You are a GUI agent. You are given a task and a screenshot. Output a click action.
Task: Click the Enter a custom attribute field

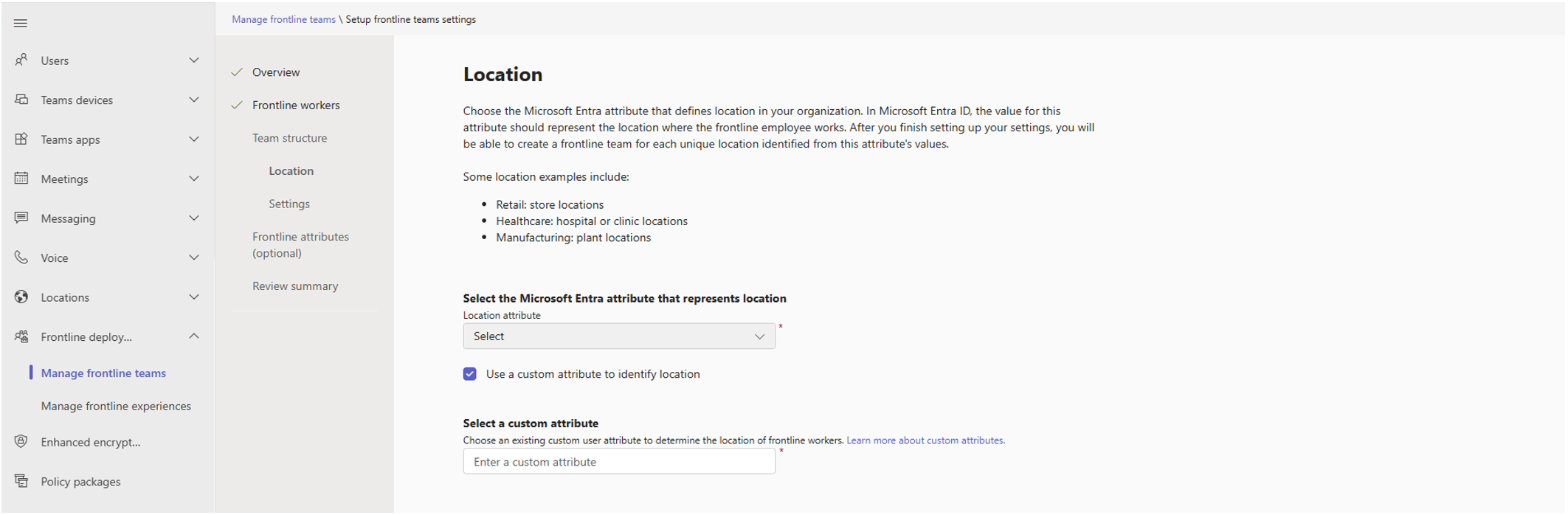[618, 462]
